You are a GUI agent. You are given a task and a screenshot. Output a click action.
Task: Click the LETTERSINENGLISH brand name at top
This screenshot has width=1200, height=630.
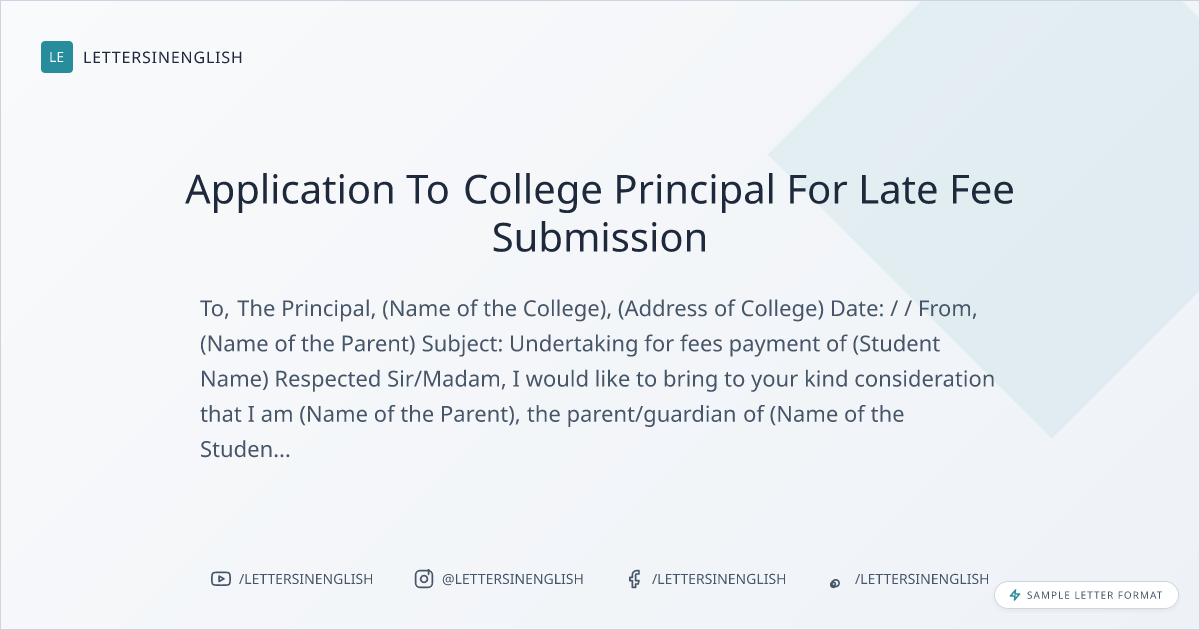[163, 58]
